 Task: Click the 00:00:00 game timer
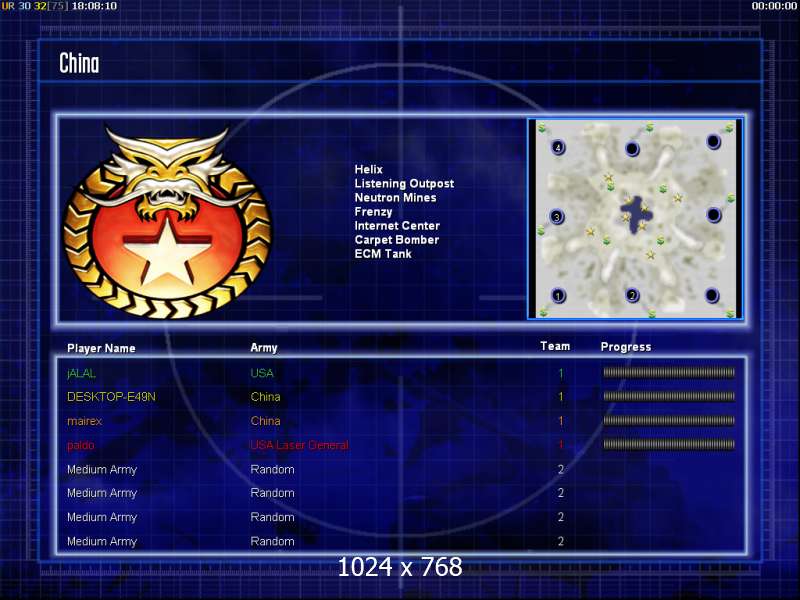pos(774,6)
